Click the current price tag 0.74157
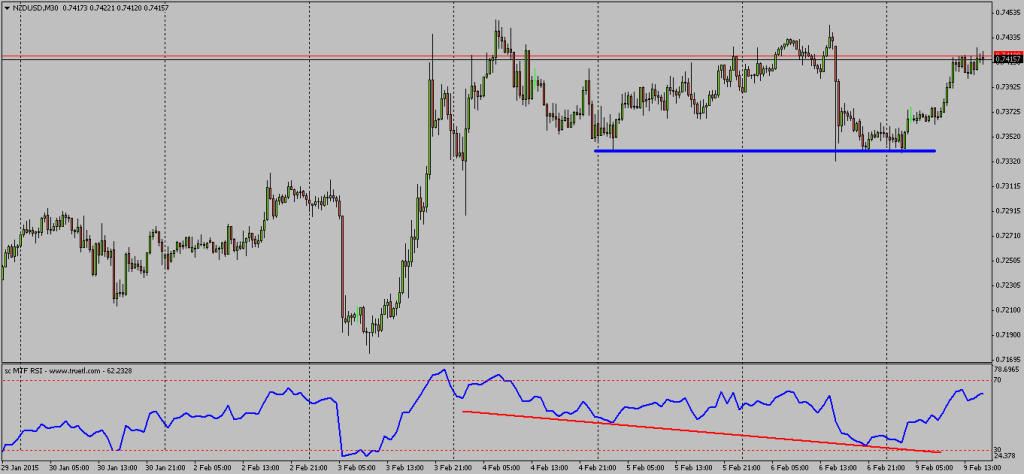Viewport: 1024px width, 474px height. coord(1008,59)
